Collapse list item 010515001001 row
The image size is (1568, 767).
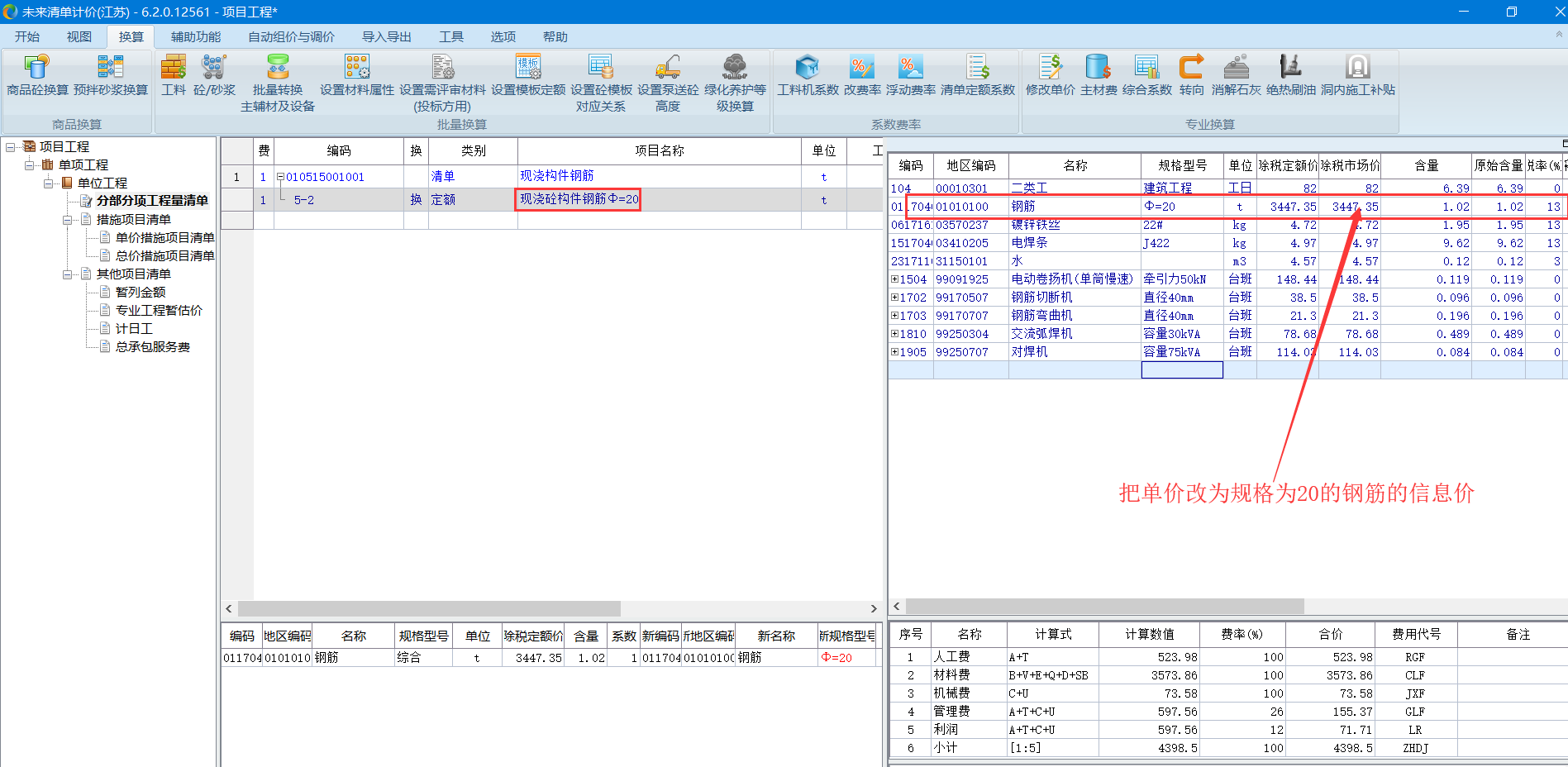pyautogui.click(x=280, y=177)
